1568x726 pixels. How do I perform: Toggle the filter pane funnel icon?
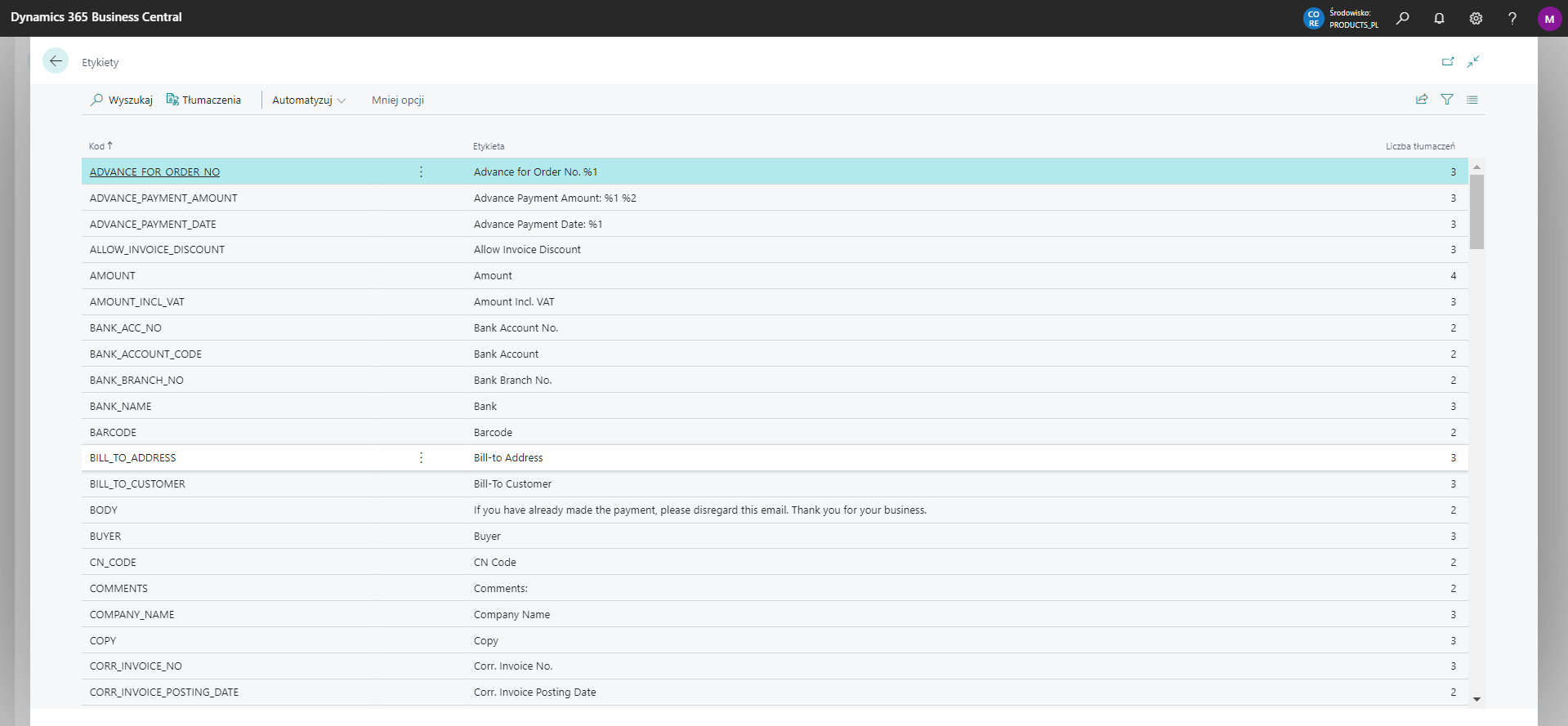tap(1447, 100)
